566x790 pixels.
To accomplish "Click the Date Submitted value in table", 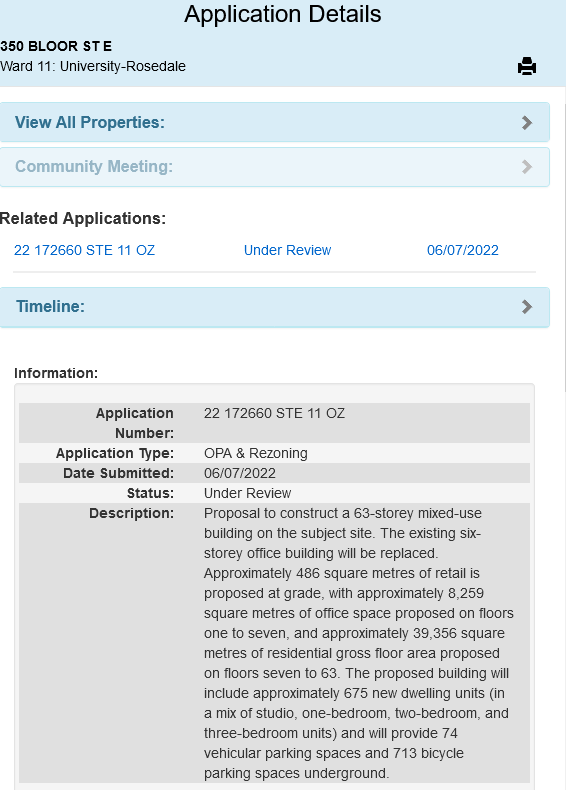I will point(239,474).
